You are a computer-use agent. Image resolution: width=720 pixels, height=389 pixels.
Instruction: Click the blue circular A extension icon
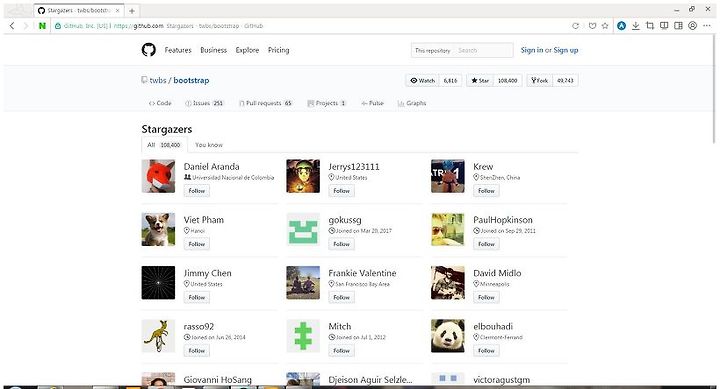621,26
